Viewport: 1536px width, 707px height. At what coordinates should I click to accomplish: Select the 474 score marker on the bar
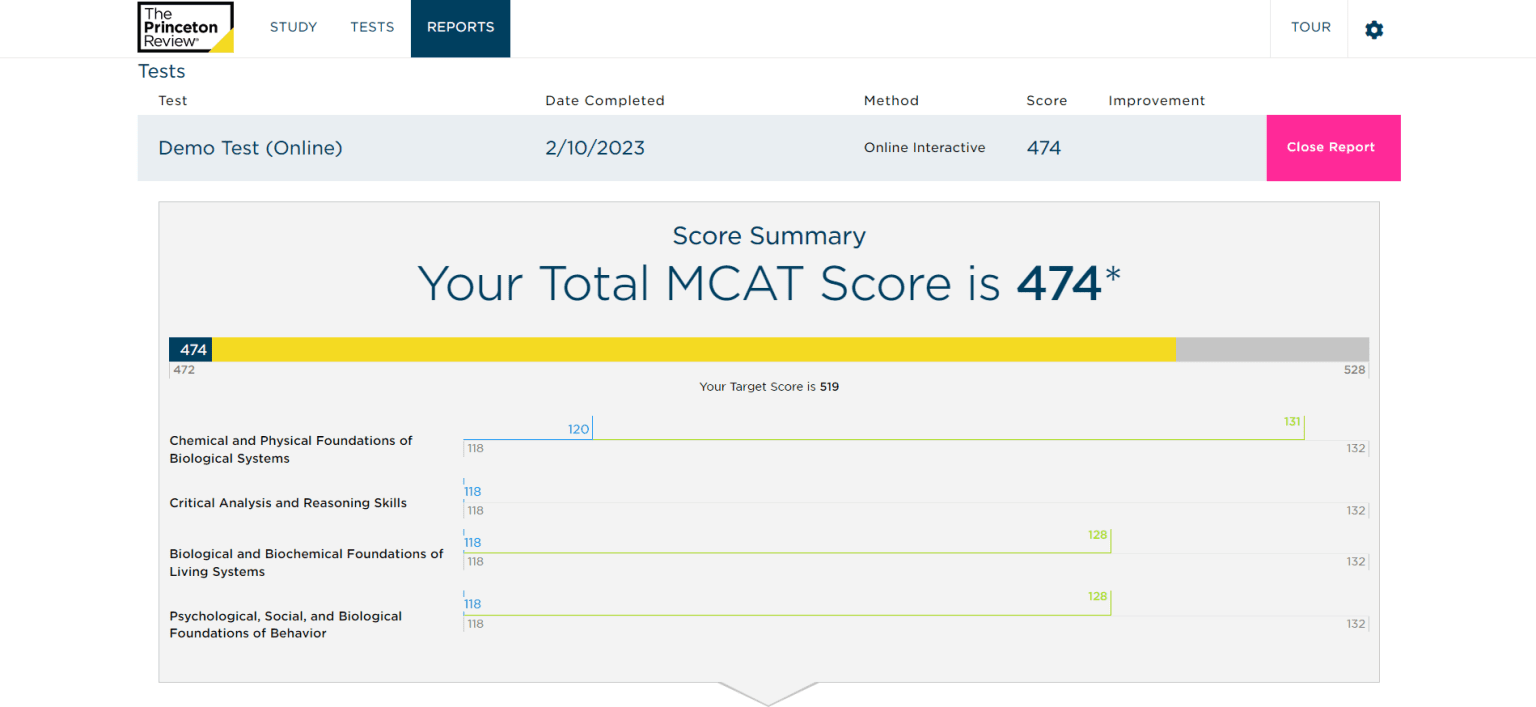(190, 349)
